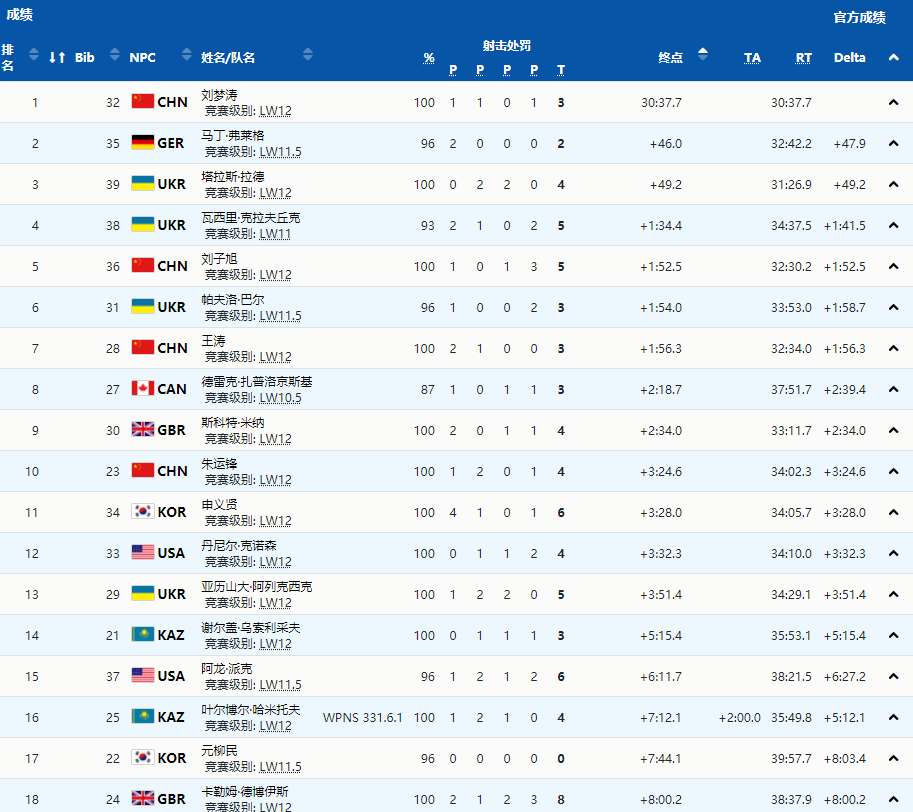Open LW10.5 class link for 德雷克·扎普洛京斯基
Image resolution: width=913 pixels, height=812 pixels.
click(280, 398)
